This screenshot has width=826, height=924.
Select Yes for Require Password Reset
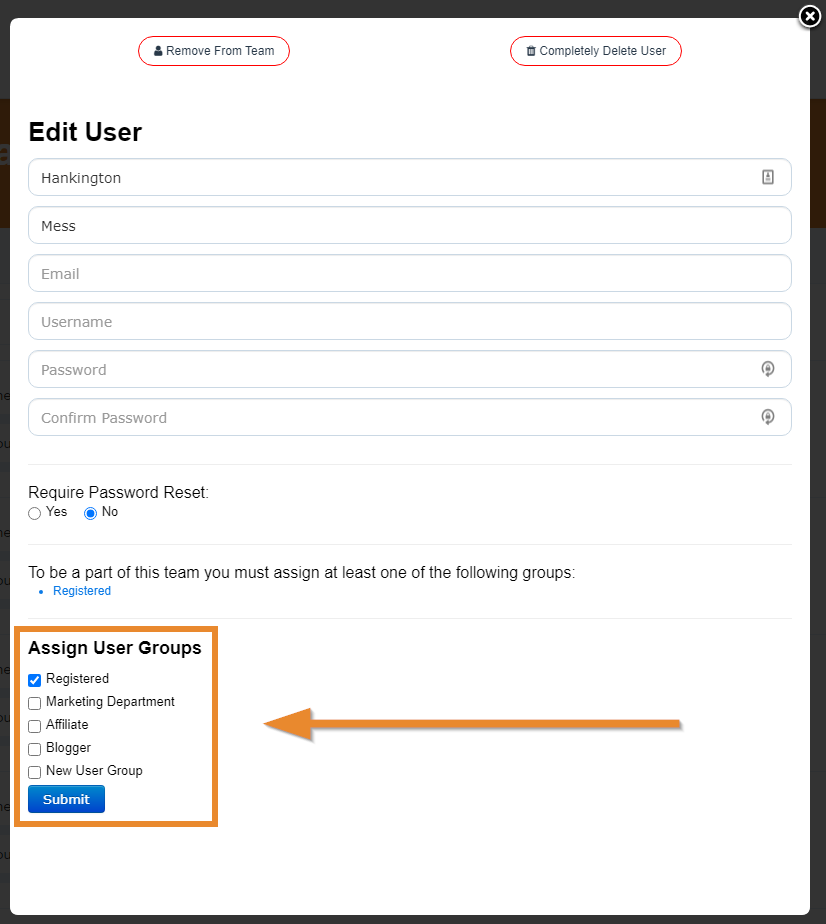pos(35,513)
